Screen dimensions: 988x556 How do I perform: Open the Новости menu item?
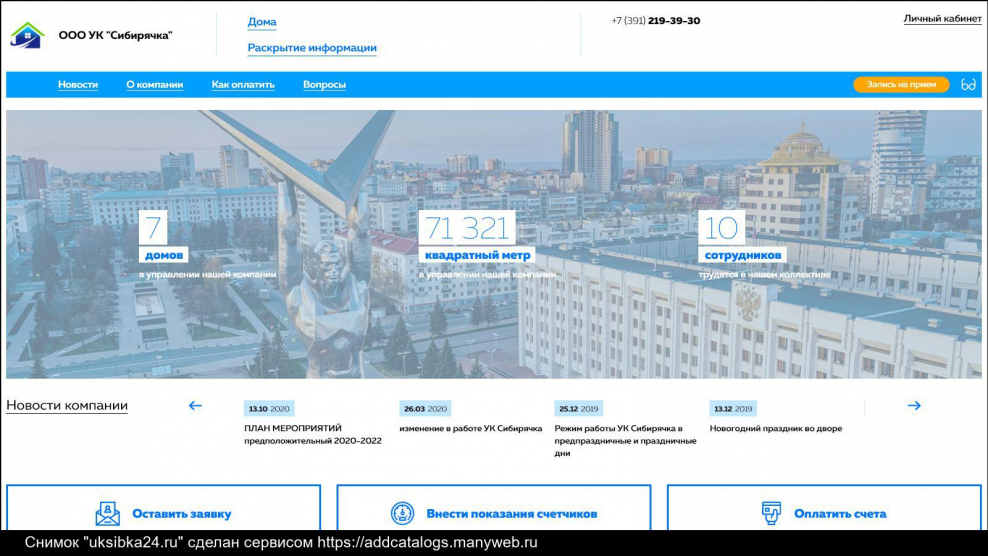78,85
